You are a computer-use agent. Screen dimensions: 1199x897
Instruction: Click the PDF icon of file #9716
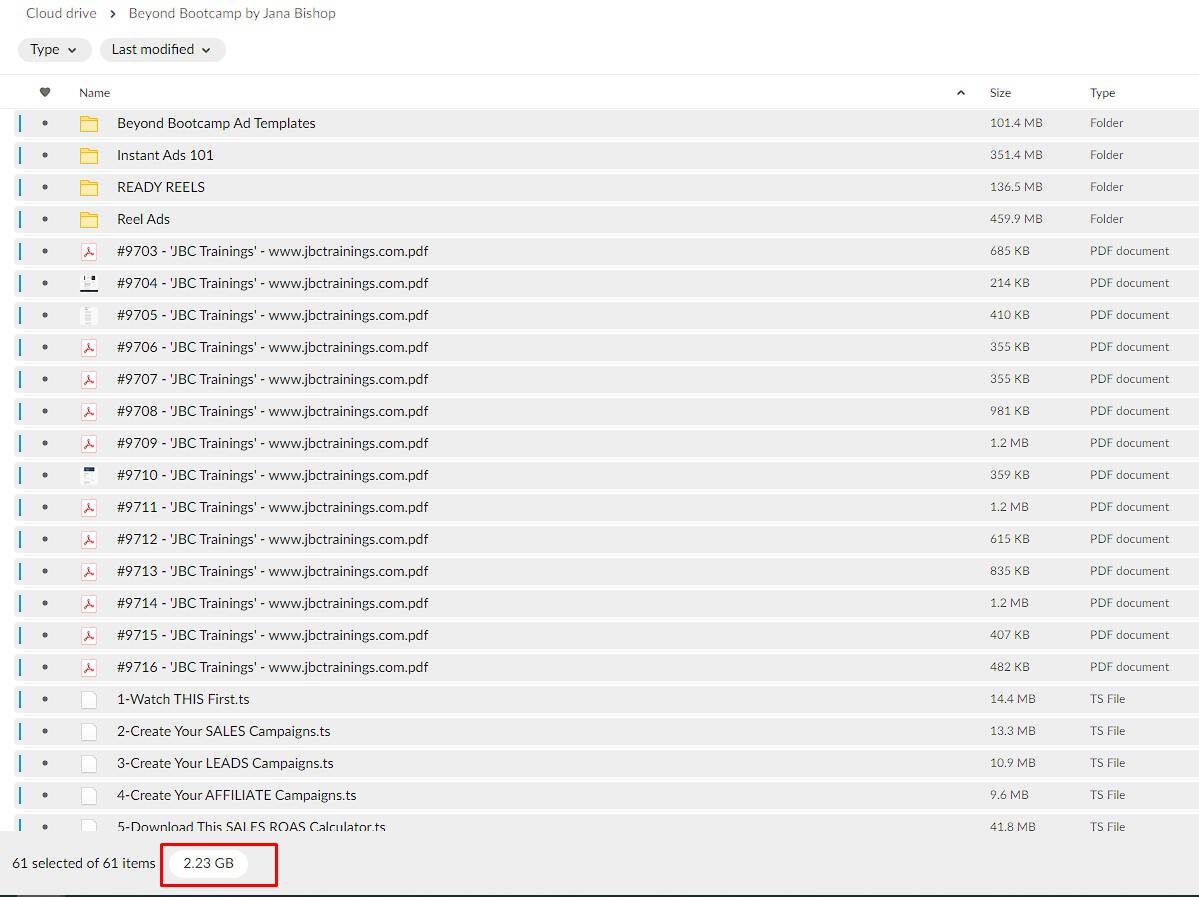click(x=89, y=668)
